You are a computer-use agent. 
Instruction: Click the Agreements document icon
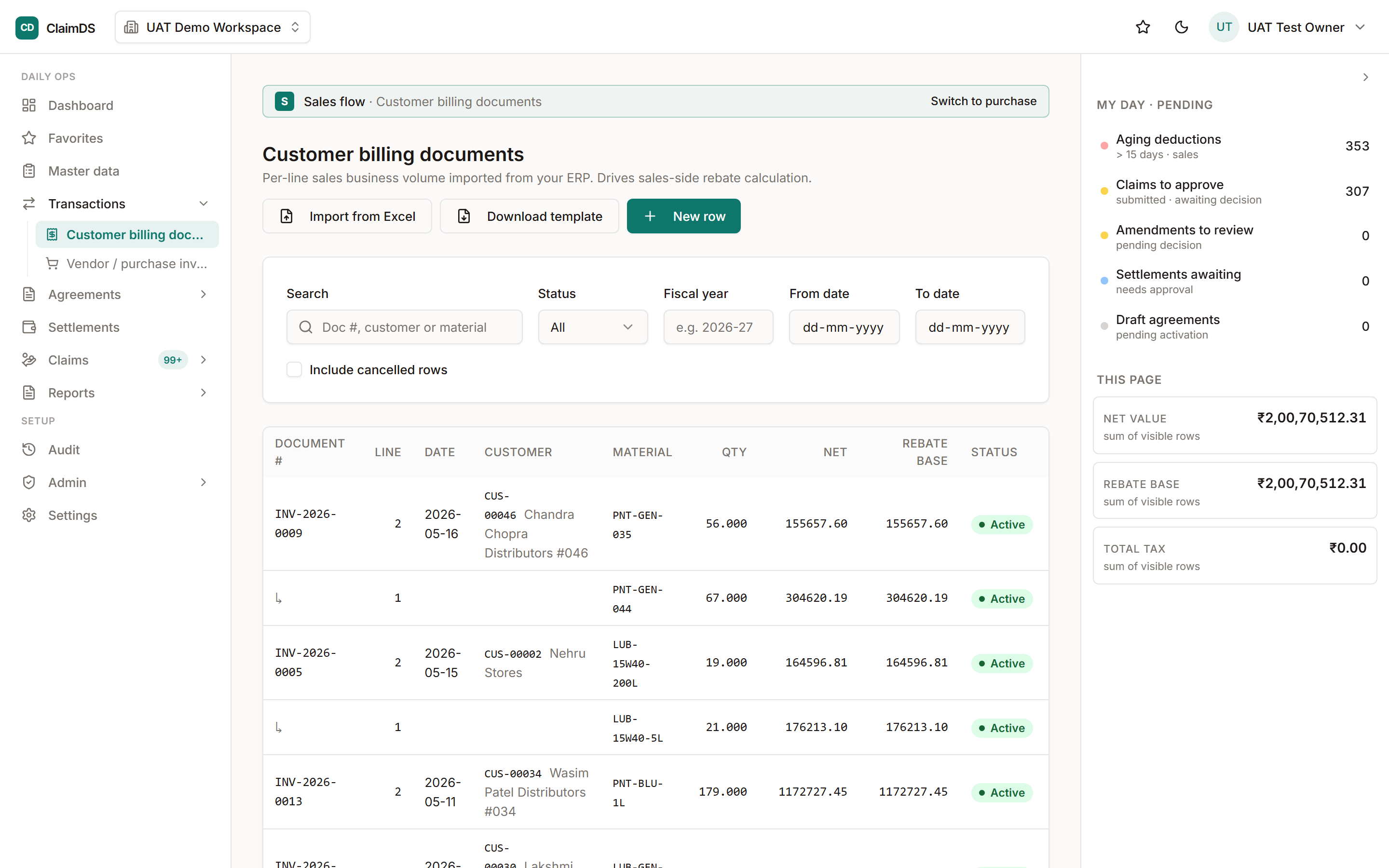pyautogui.click(x=29, y=295)
